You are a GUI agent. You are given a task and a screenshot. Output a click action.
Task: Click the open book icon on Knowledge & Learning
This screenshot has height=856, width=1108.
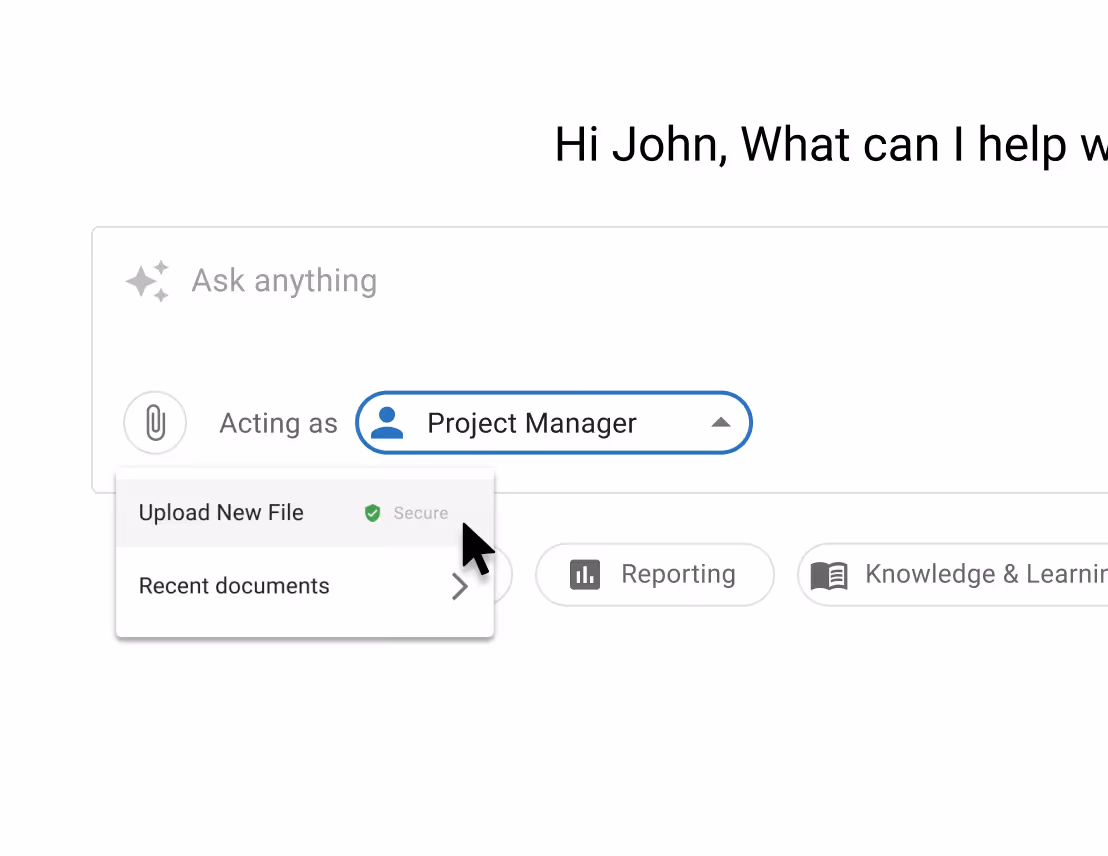[x=828, y=574]
